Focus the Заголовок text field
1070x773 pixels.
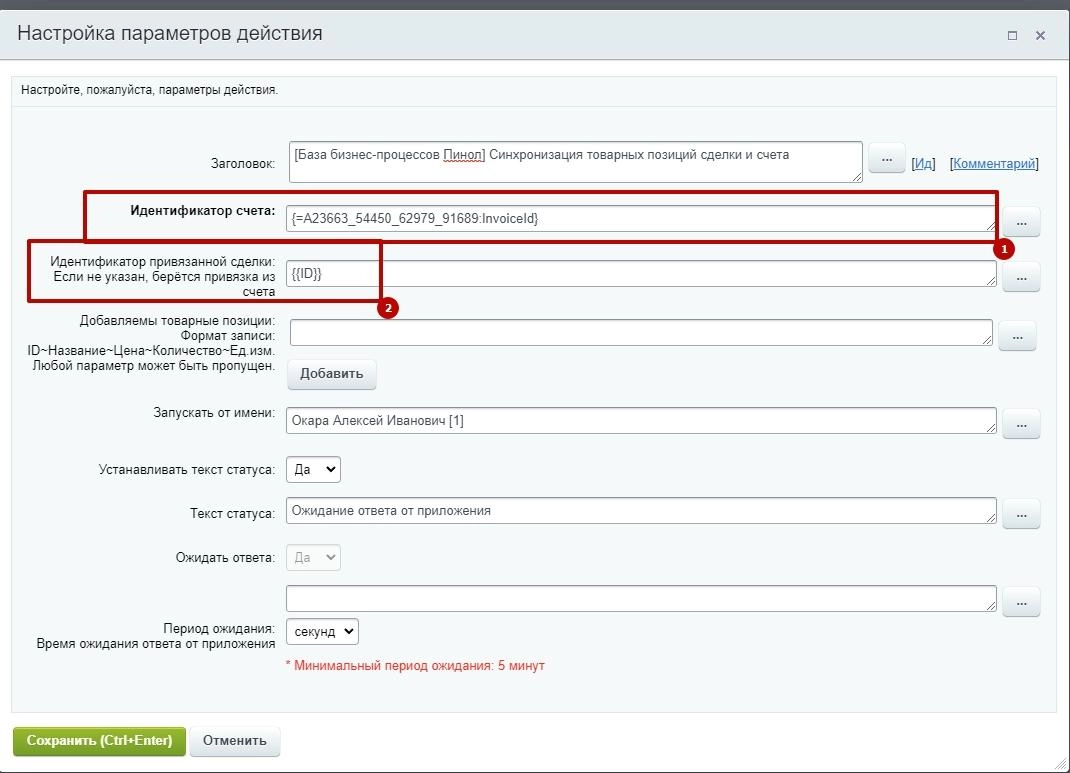(x=575, y=162)
